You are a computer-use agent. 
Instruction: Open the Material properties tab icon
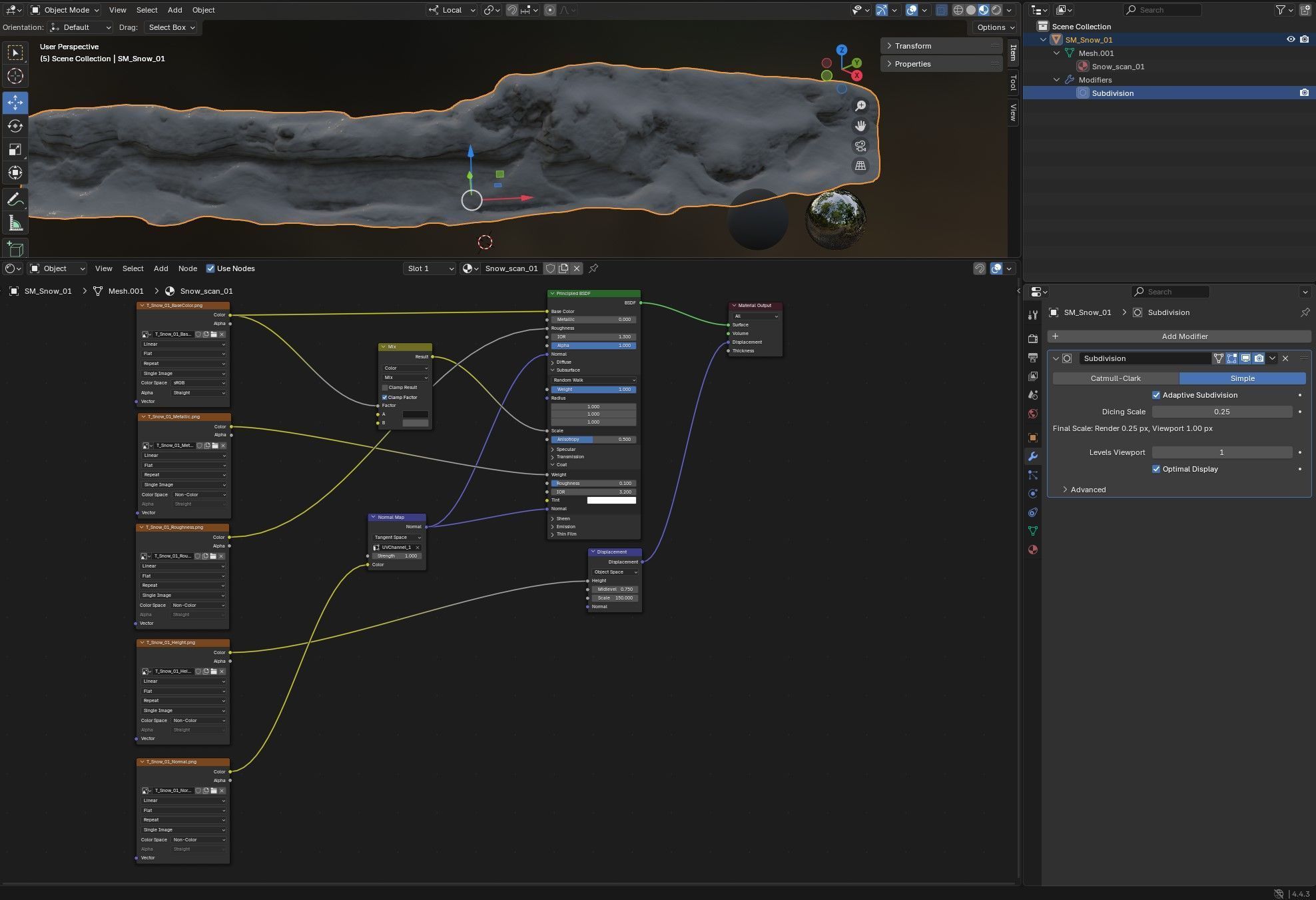(1033, 550)
